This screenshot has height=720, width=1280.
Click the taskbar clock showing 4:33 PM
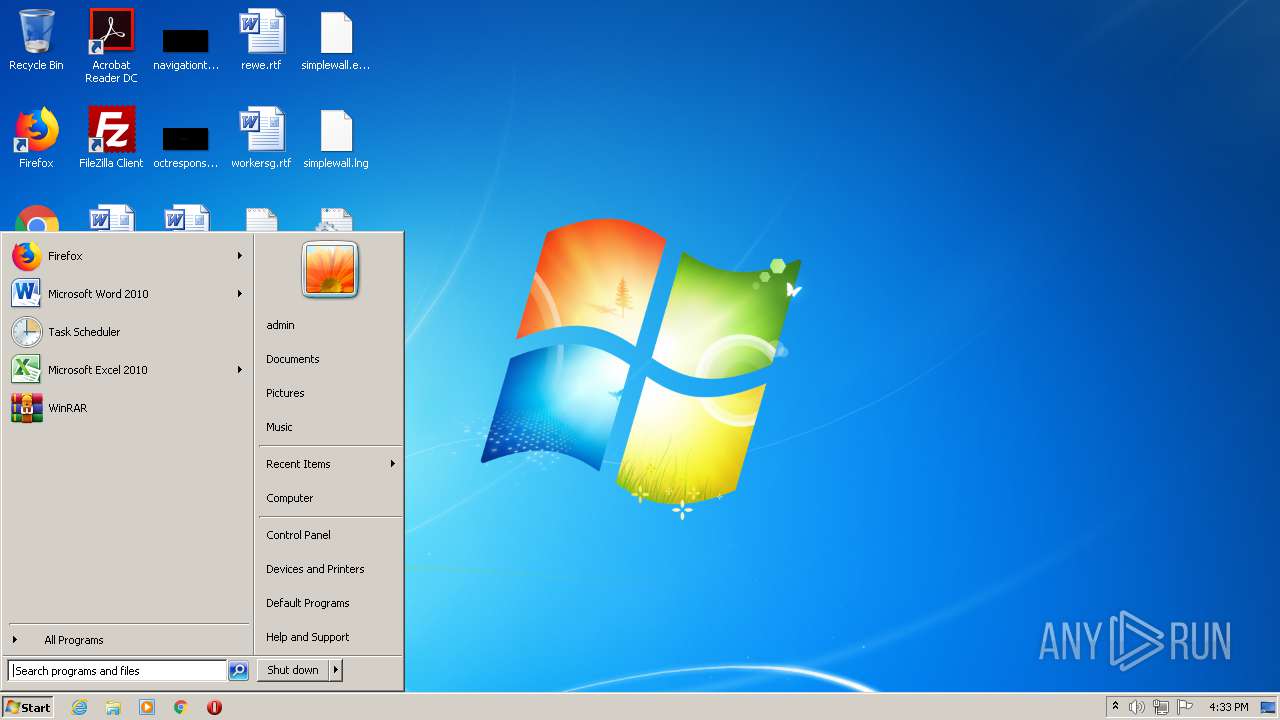(1228, 707)
